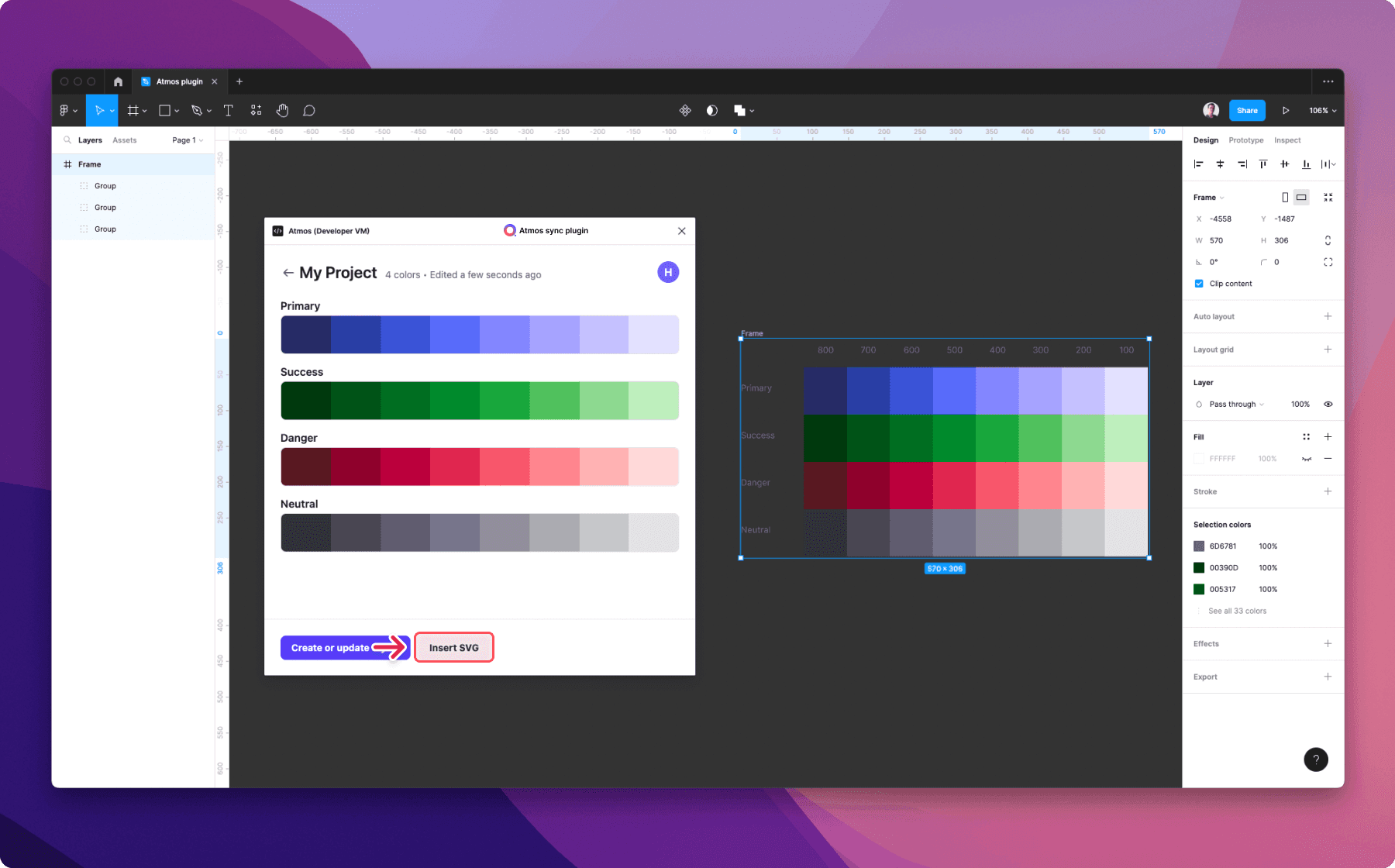
Task: Open the Pass through blend mode dropdown
Action: (1231, 404)
